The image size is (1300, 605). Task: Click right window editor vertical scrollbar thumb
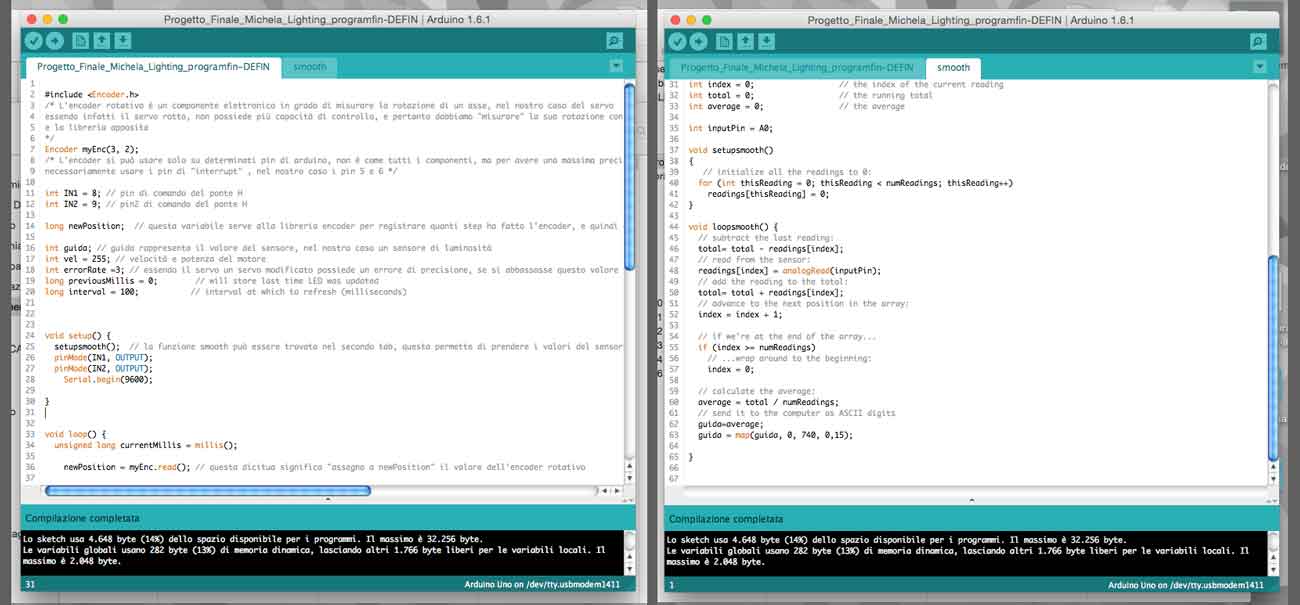1273,360
